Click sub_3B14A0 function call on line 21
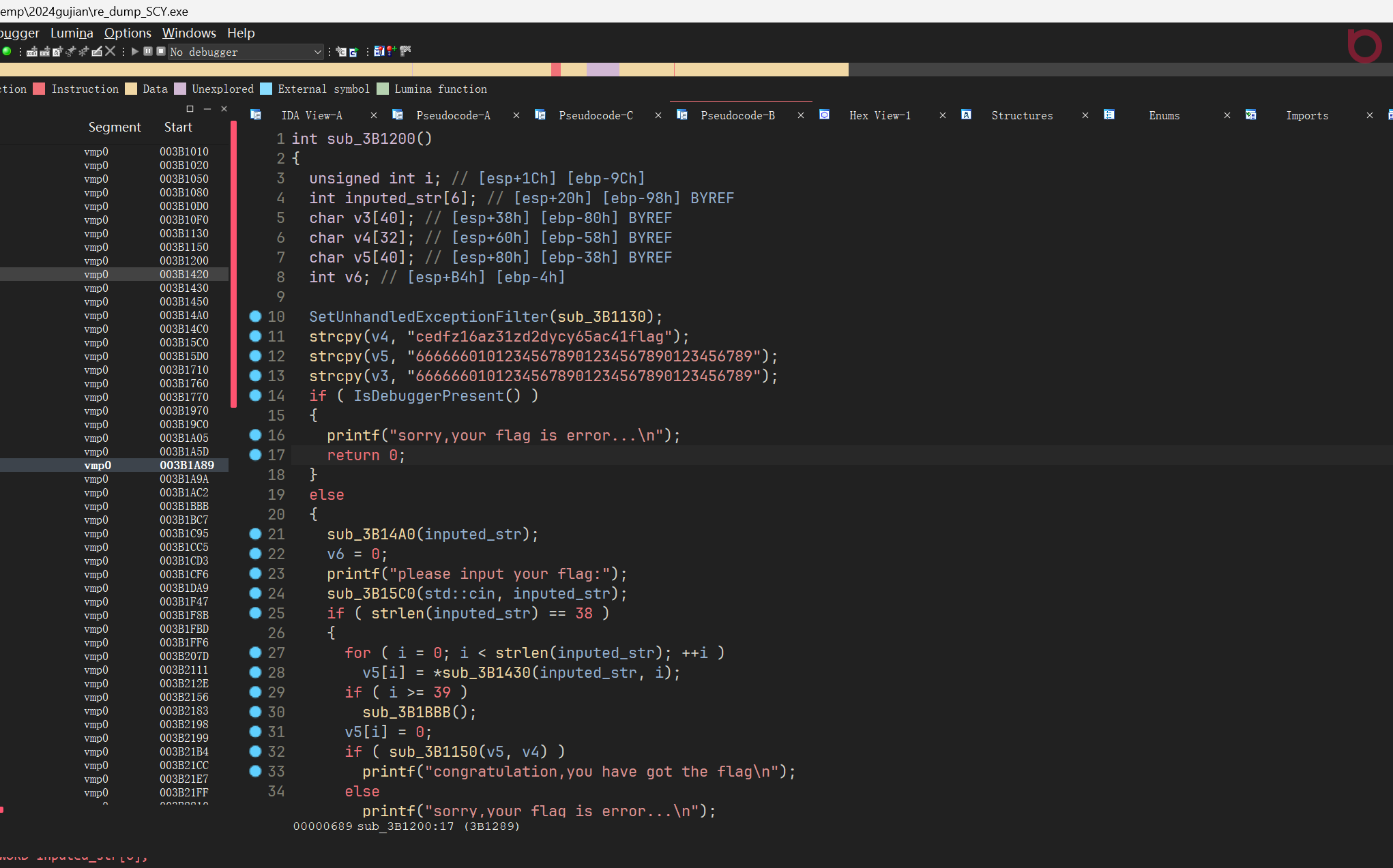Viewport: 1393px width, 868px height. pos(371,534)
